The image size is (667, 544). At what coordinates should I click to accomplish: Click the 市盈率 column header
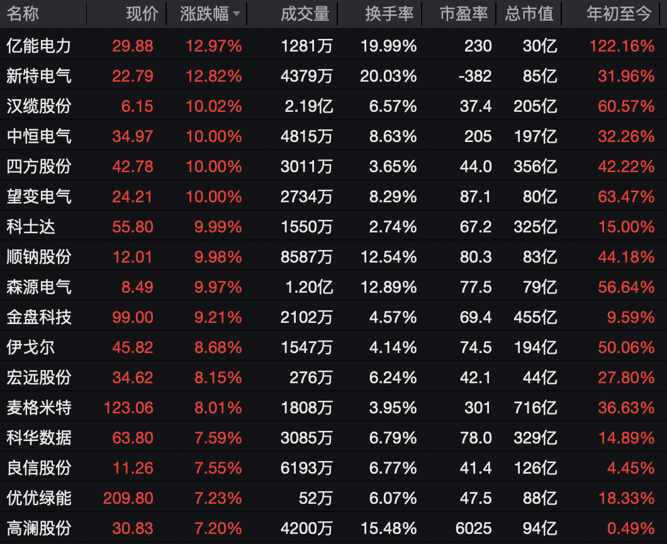coord(464,14)
